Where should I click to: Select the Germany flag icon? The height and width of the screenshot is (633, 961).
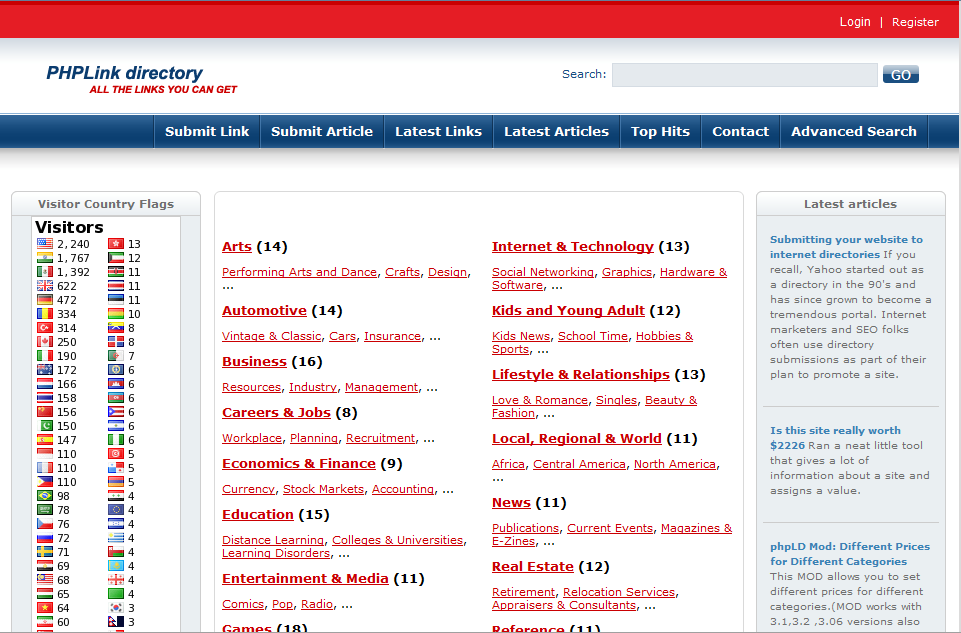pyautogui.click(x=45, y=300)
